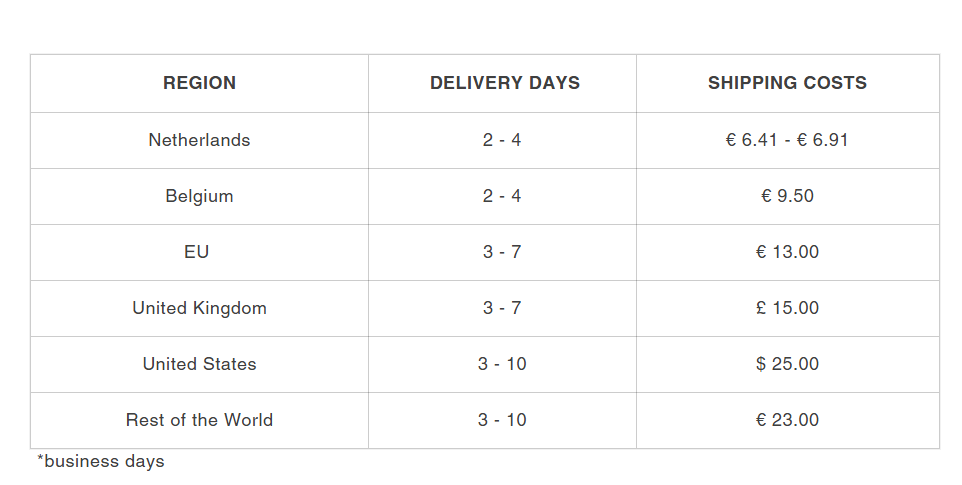The width and height of the screenshot is (962, 485).
Task: Select the Belgium region cell
Action: coord(199,196)
